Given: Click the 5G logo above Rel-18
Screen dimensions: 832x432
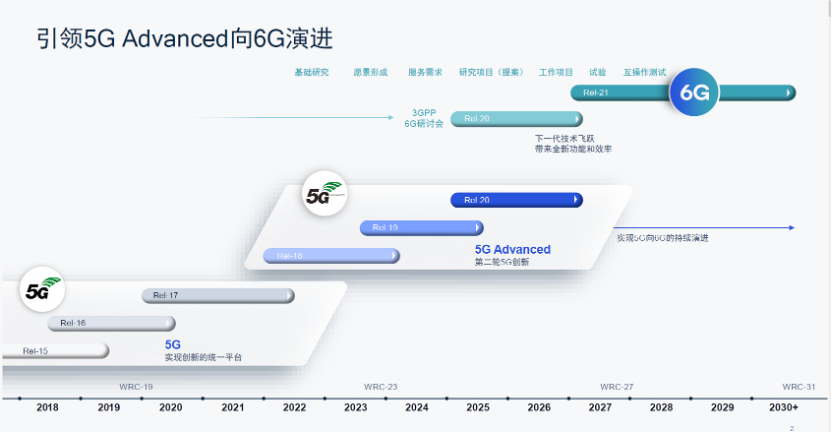Looking at the screenshot, I should (x=323, y=194).
